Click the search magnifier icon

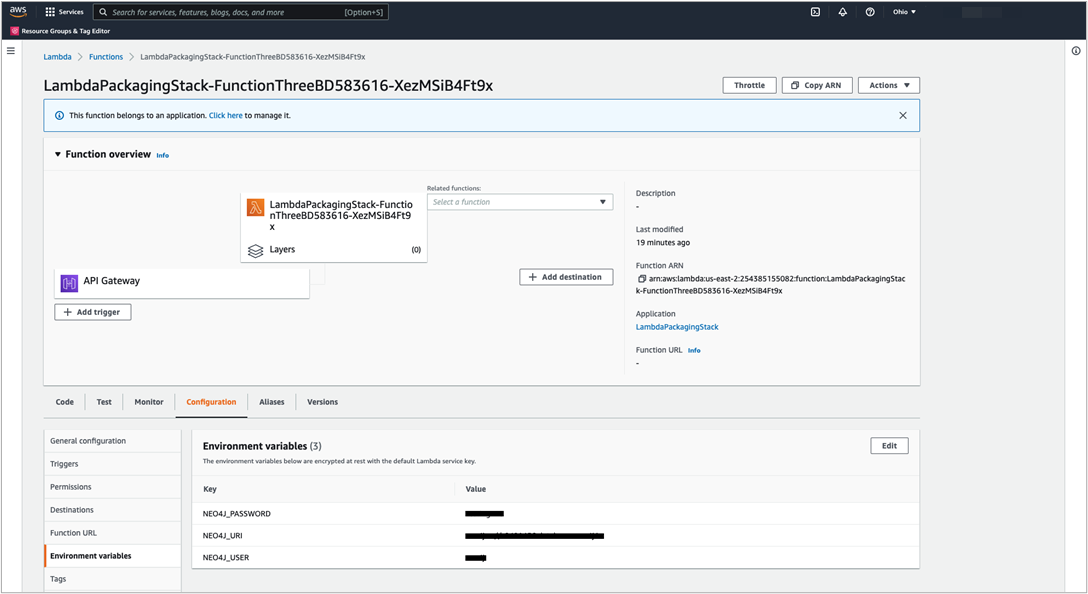(103, 12)
